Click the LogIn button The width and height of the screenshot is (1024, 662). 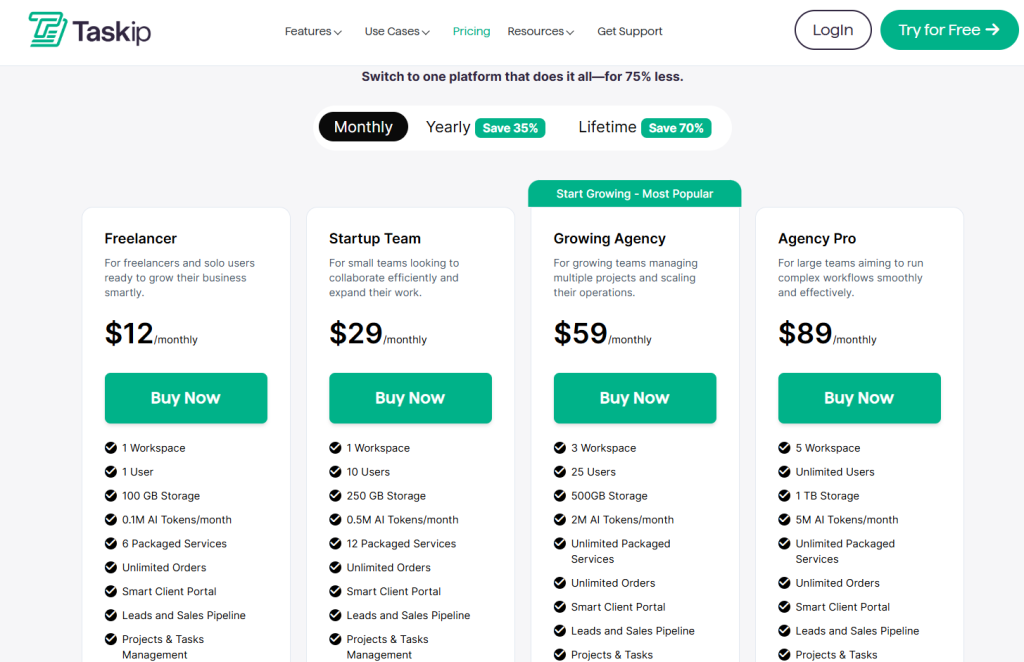click(833, 30)
